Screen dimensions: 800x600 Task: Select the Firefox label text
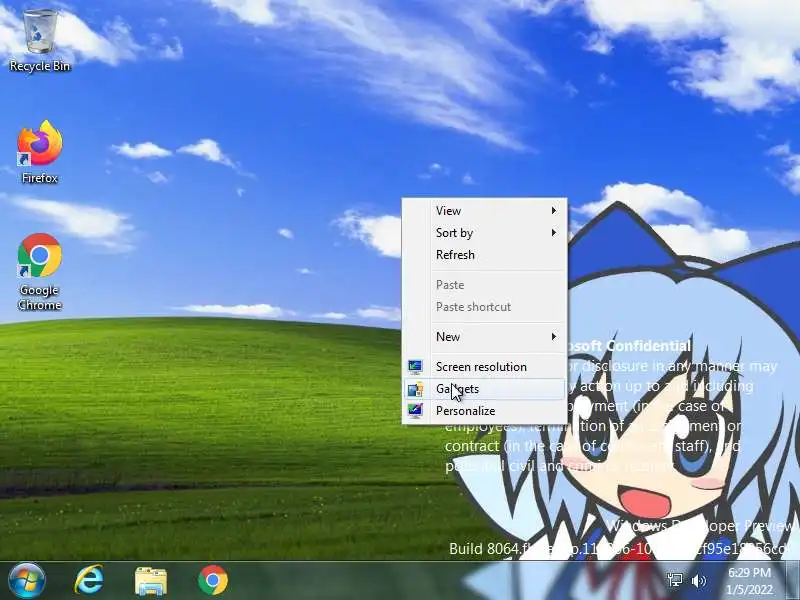[40, 179]
